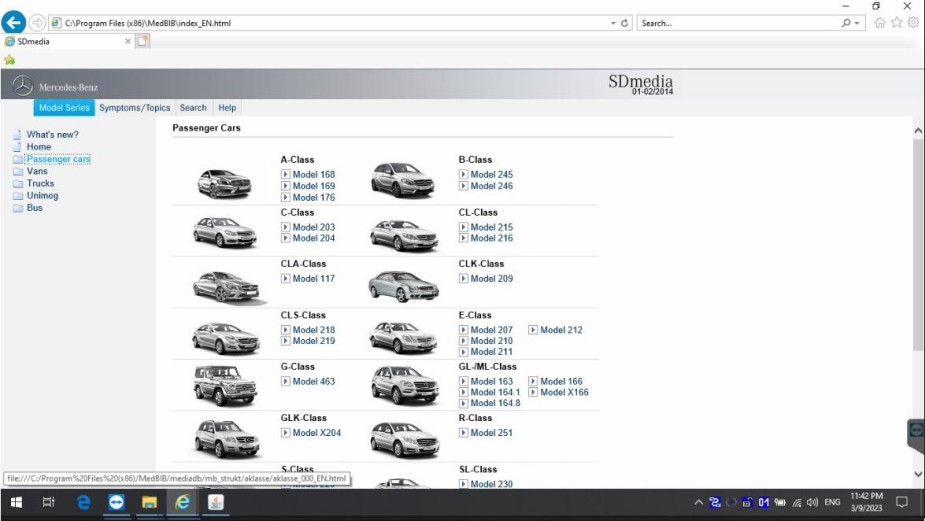The width and height of the screenshot is (925, 521).
Task: Click arrow icon beside Model 176
Action: point(286,197)
